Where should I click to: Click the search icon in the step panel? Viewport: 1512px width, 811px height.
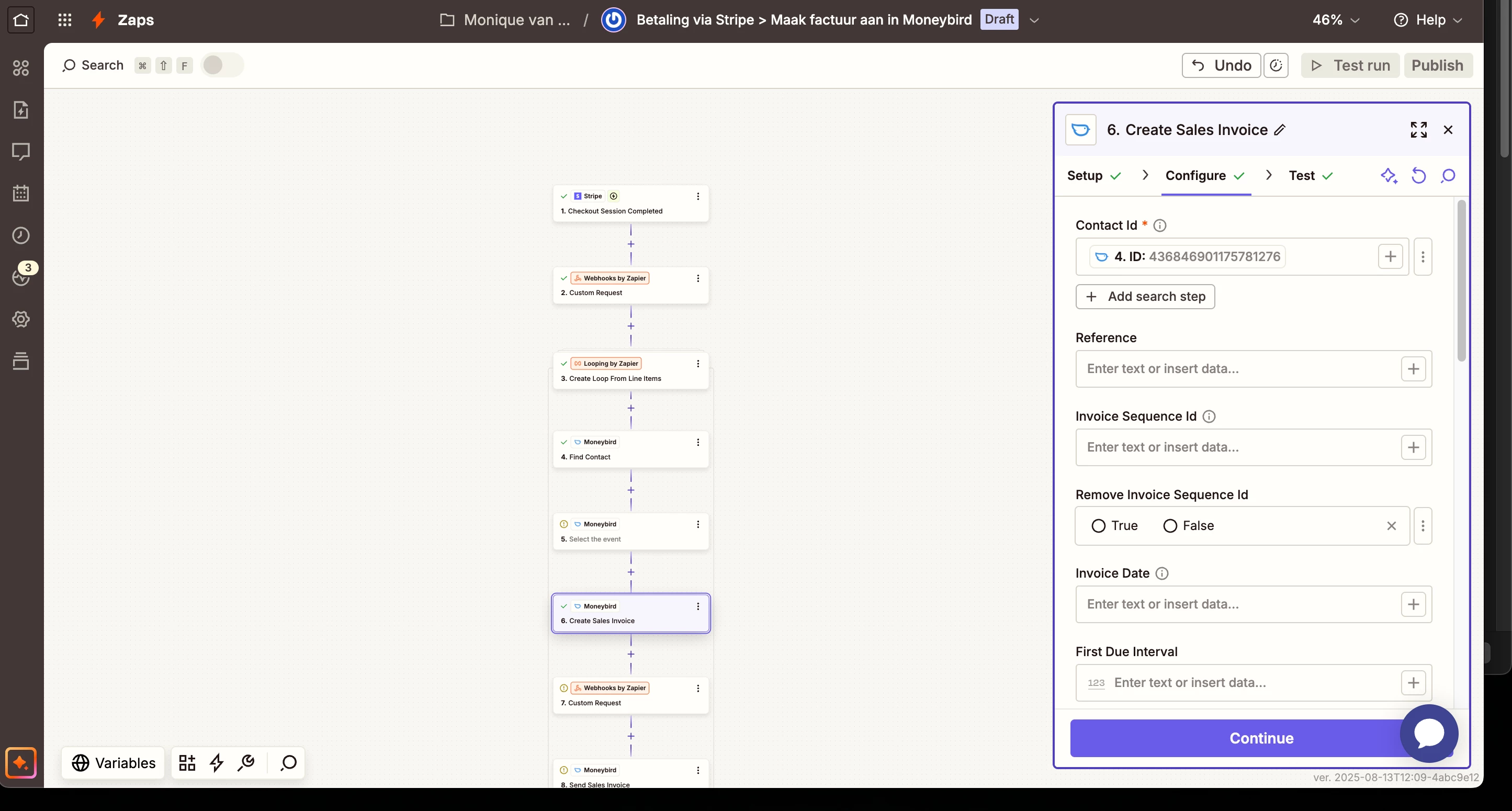(x=1448, y=175)
